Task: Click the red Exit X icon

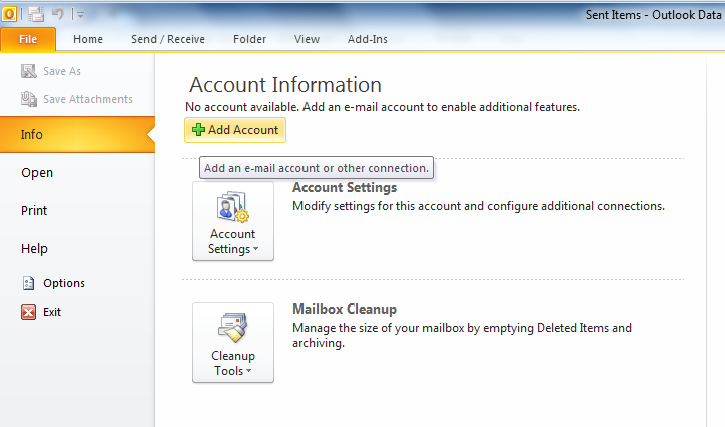Action: click(28, 312)
